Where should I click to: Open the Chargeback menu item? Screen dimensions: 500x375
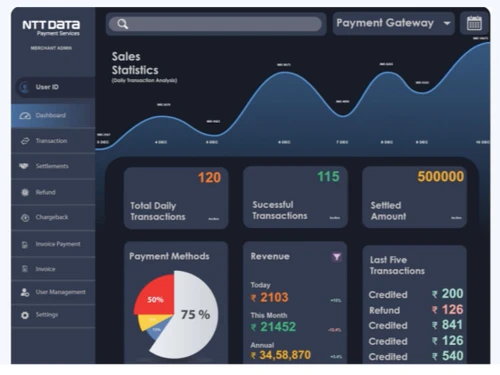(53, 218)
